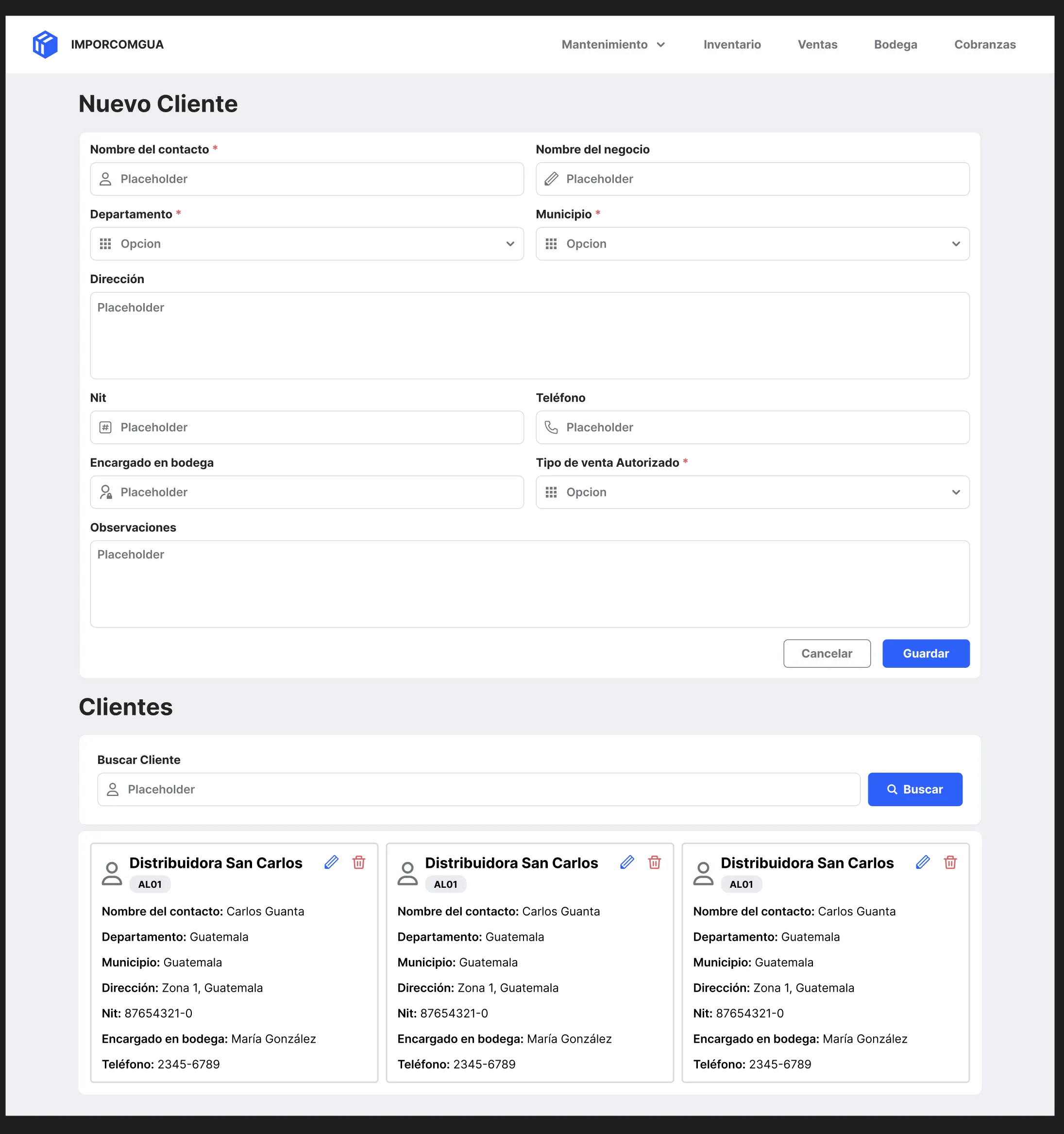Expand the Mantenimiento menu

click(x=613, y=45)
